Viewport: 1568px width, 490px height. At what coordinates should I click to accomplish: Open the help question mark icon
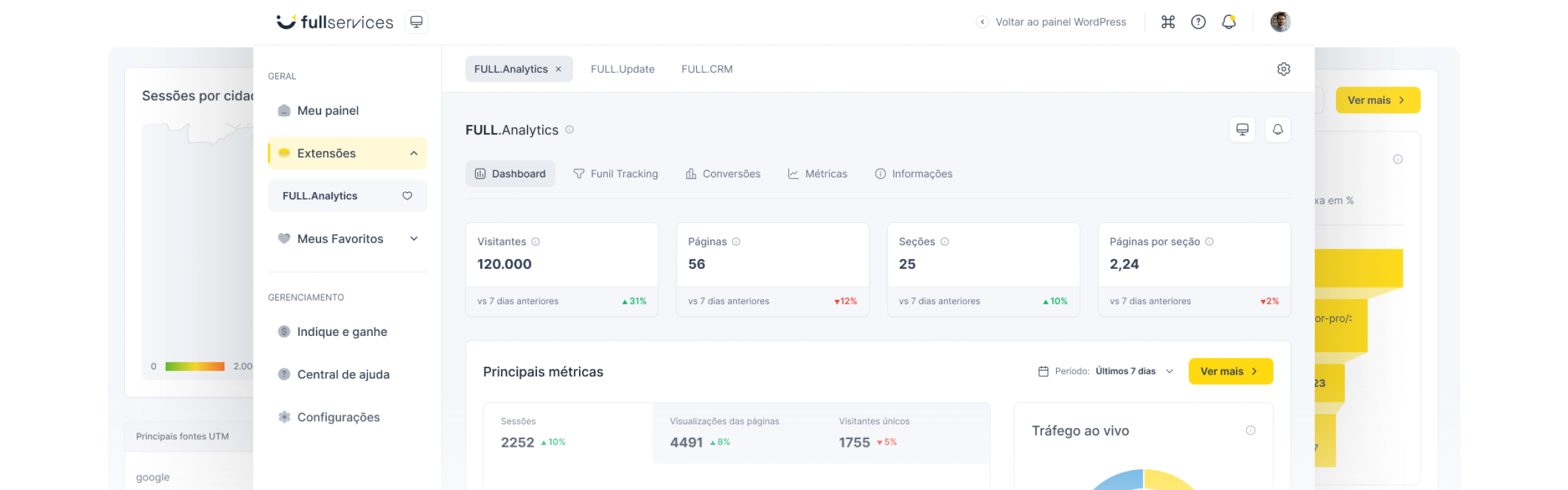coord(1198,22)
